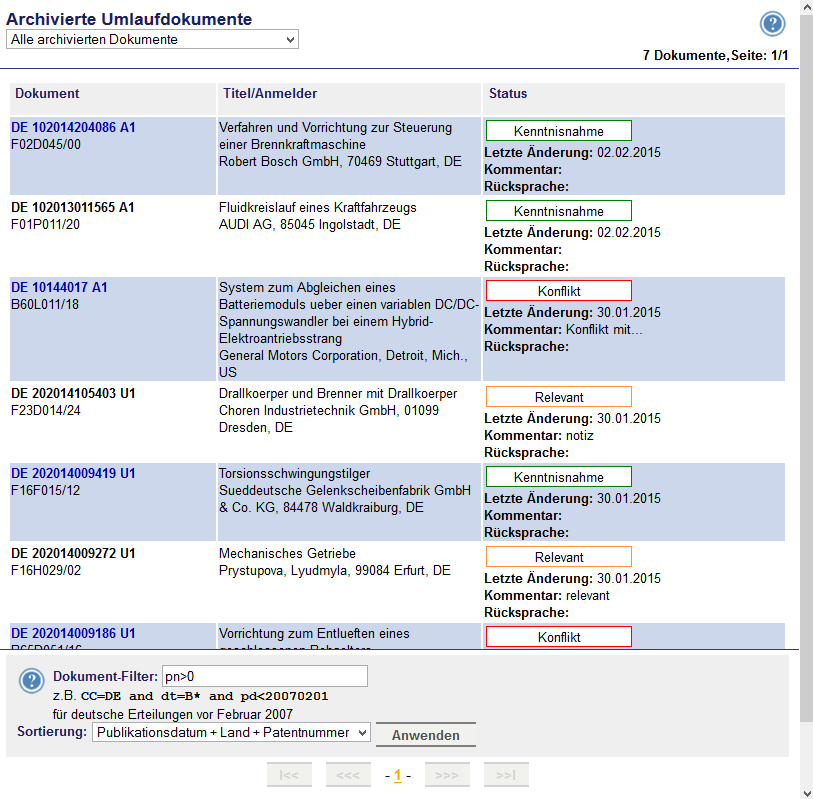This screenshot has height=799, width=813.
Task: Click Konflikt status of DE 202014009186 U1
Action: pos(558,637)
